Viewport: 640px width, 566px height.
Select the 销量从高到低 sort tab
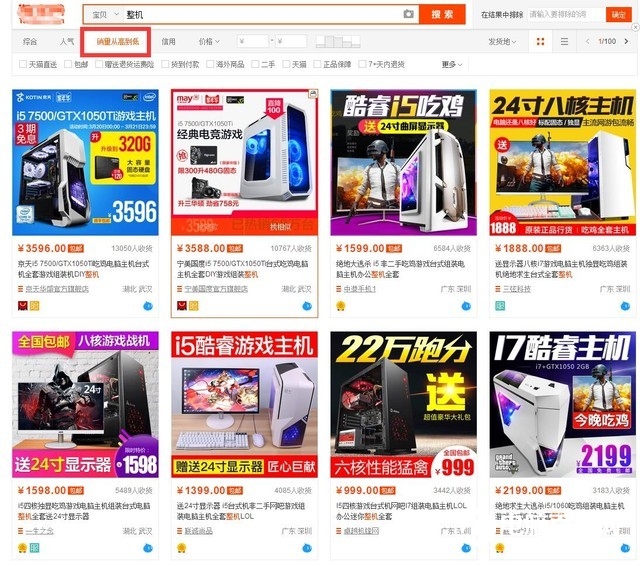tap(118, 42)
